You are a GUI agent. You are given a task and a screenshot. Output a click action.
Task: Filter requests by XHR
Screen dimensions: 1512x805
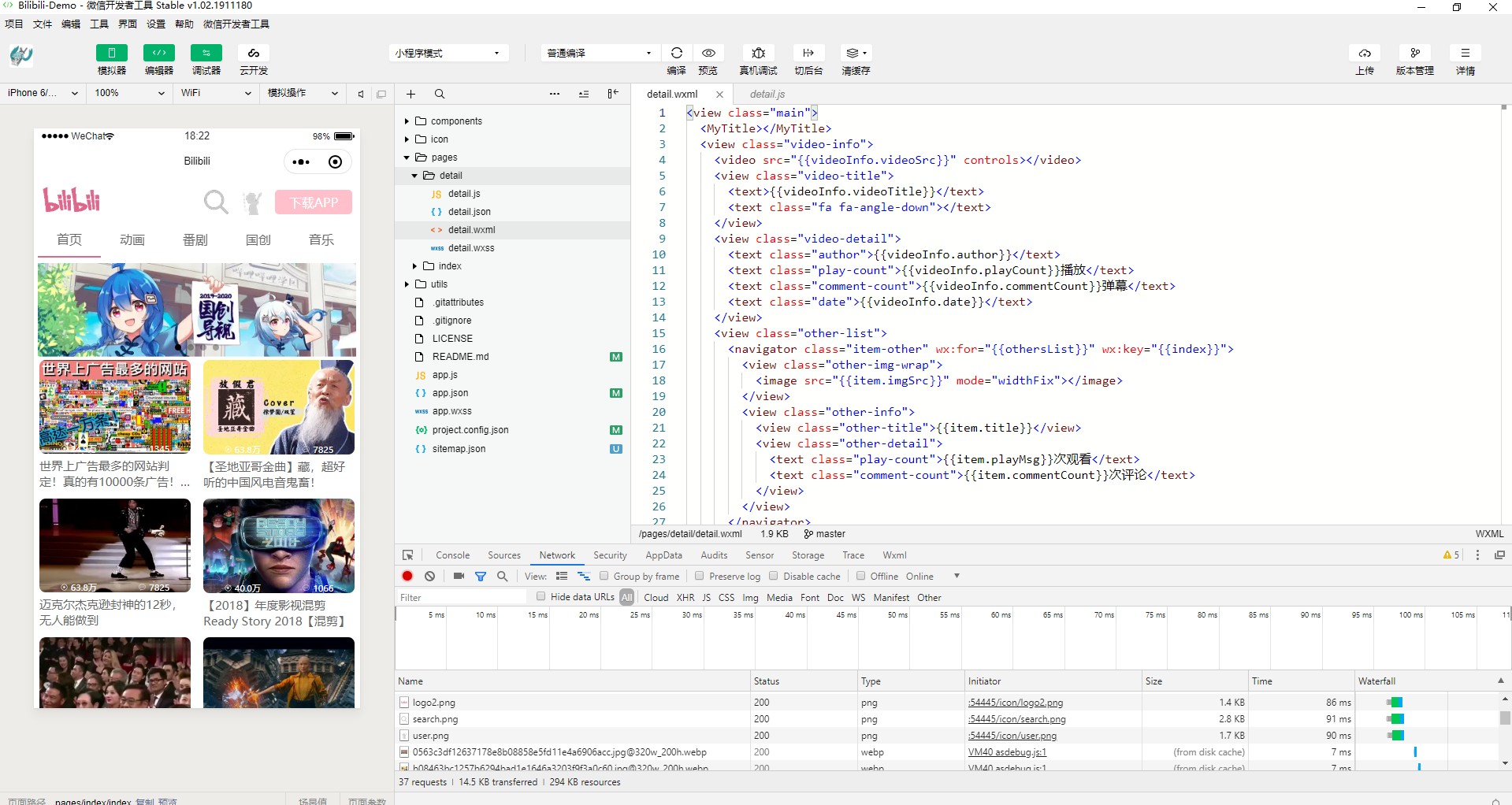coord(685,598)
